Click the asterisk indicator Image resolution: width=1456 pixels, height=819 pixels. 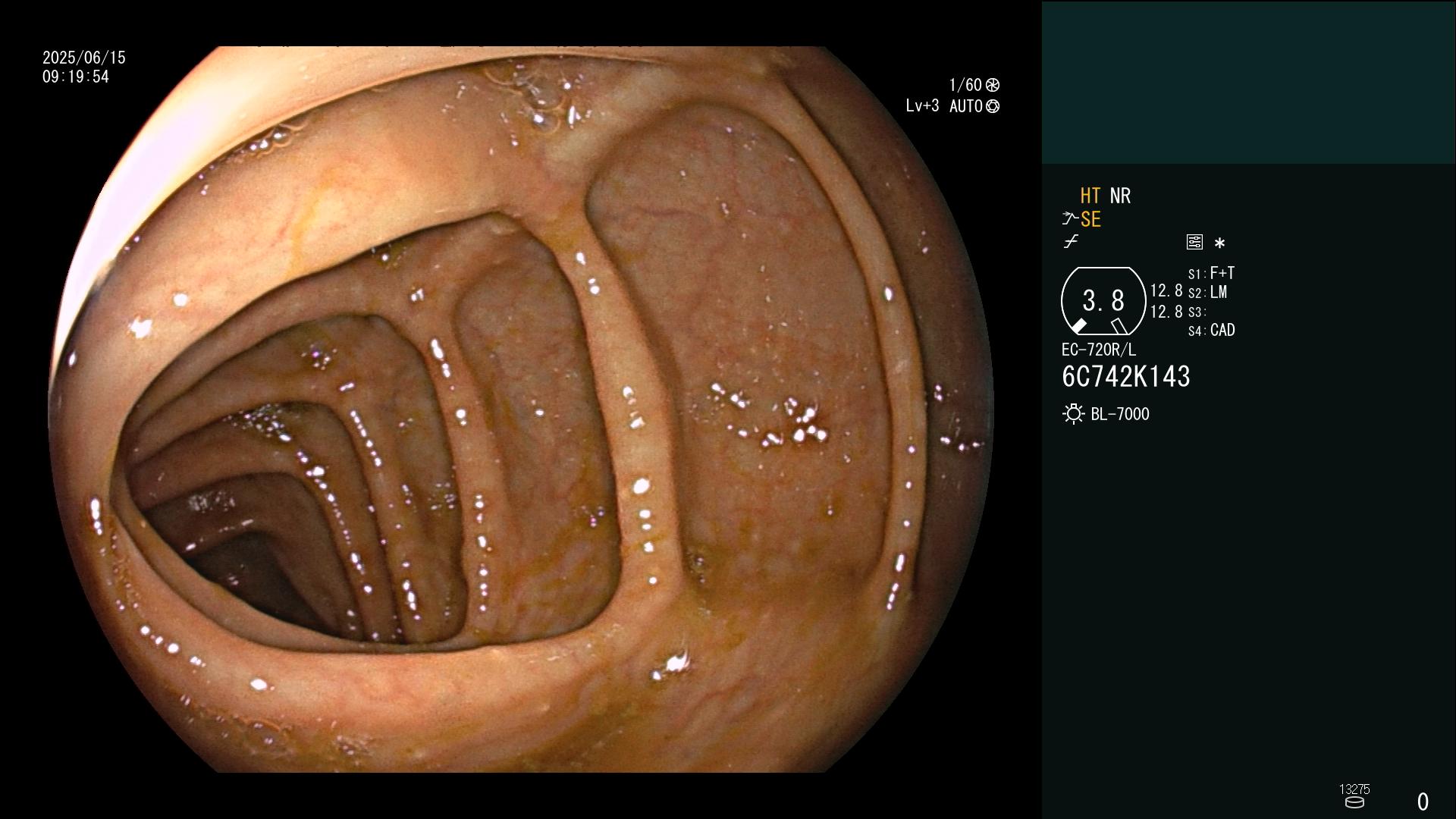[1219, 243]
